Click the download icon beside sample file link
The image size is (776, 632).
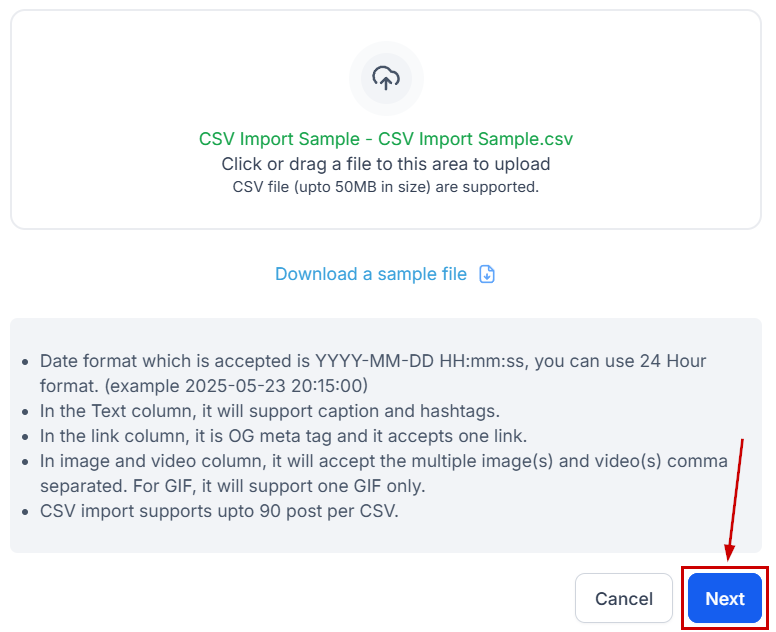(x=488, y=274)
